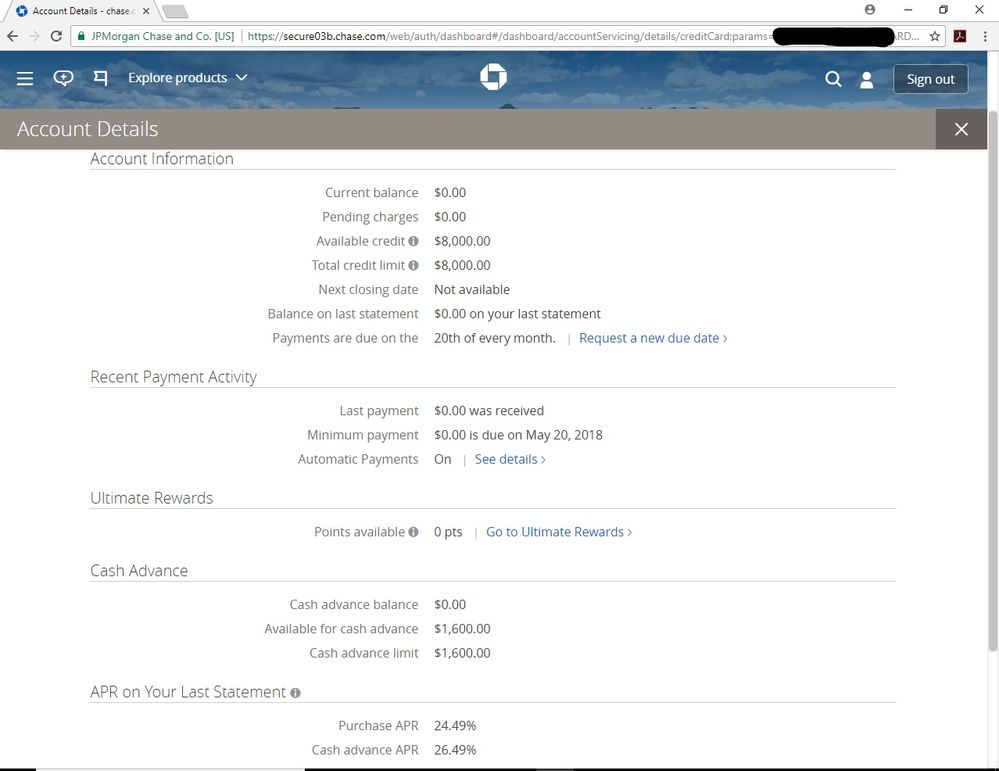Image resolution: width=999 pixels, height=771 pixels.
Task: Click the notifications flag icon
Action: (x=100, y=78)
